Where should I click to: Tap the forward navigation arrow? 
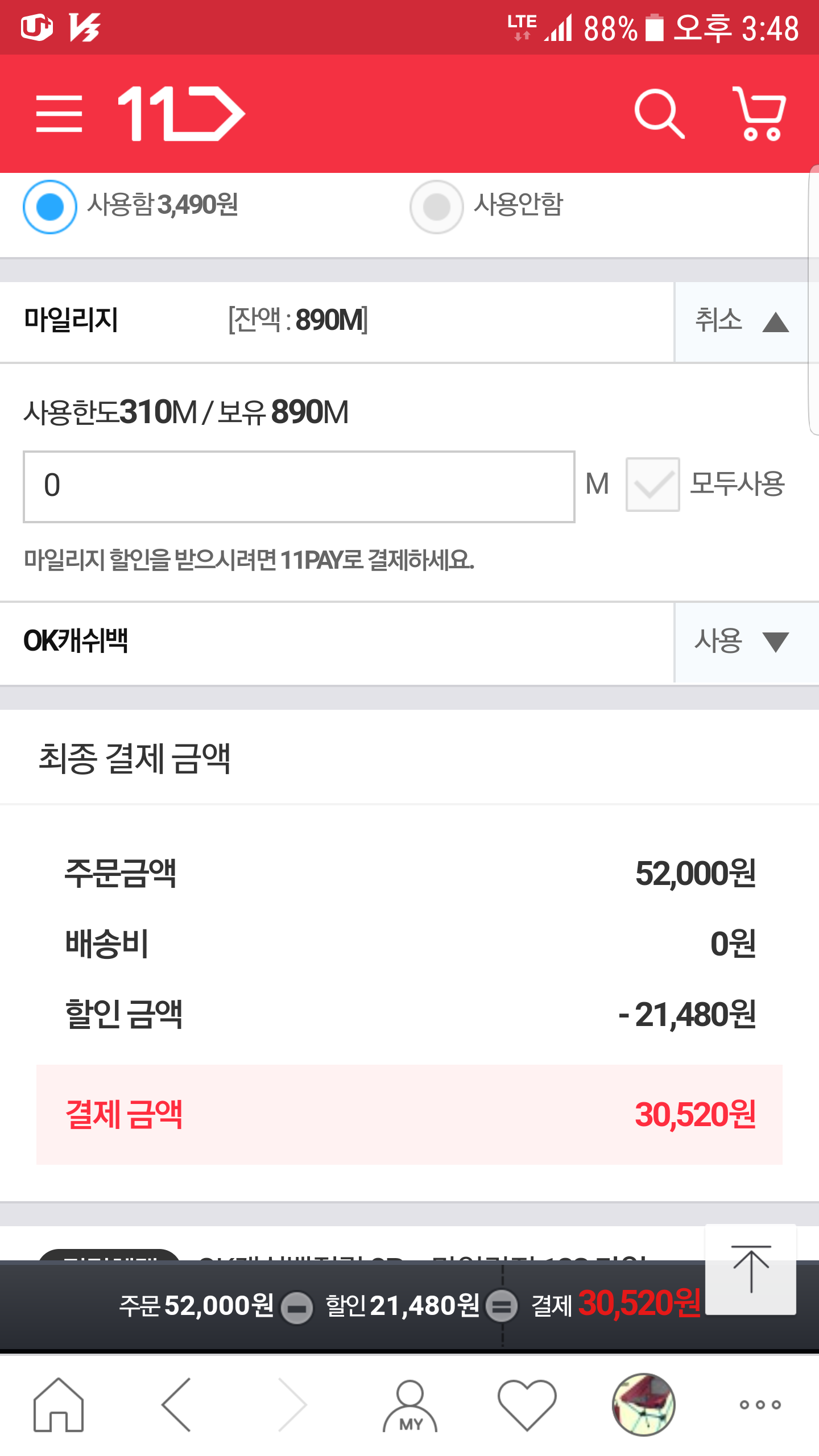[293, 1404]
